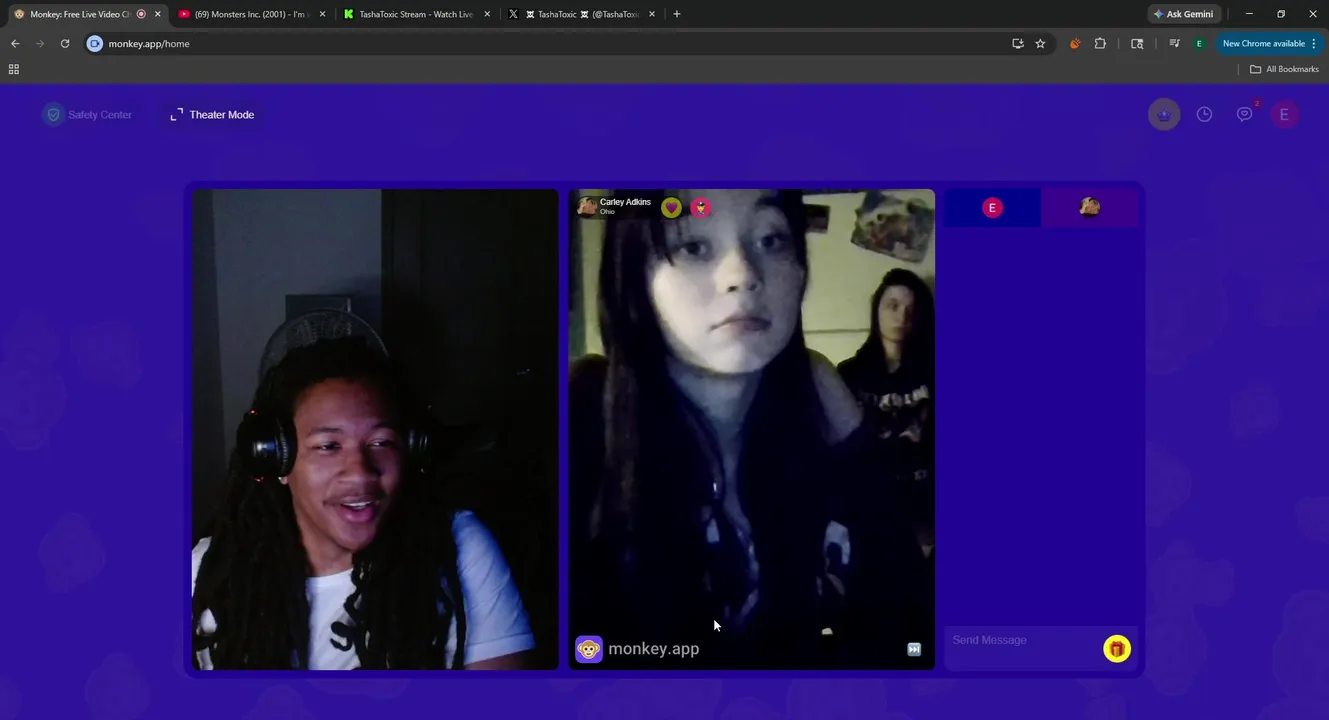Screen dimensions: 1329x720
Task: Open the pink E profile avatar
Action: coord(1284,115)
